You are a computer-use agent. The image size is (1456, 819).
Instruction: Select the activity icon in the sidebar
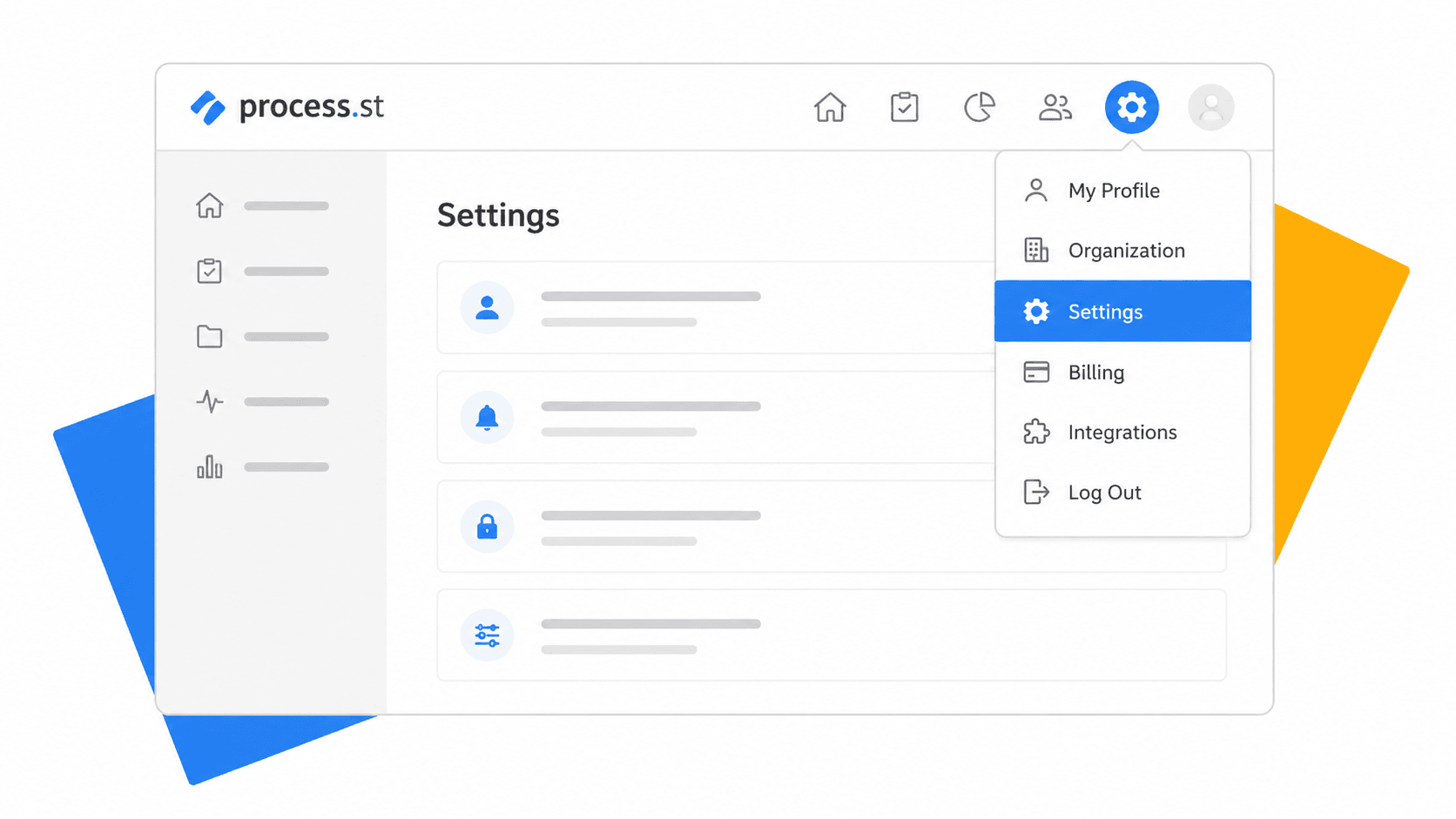point(209,401)
